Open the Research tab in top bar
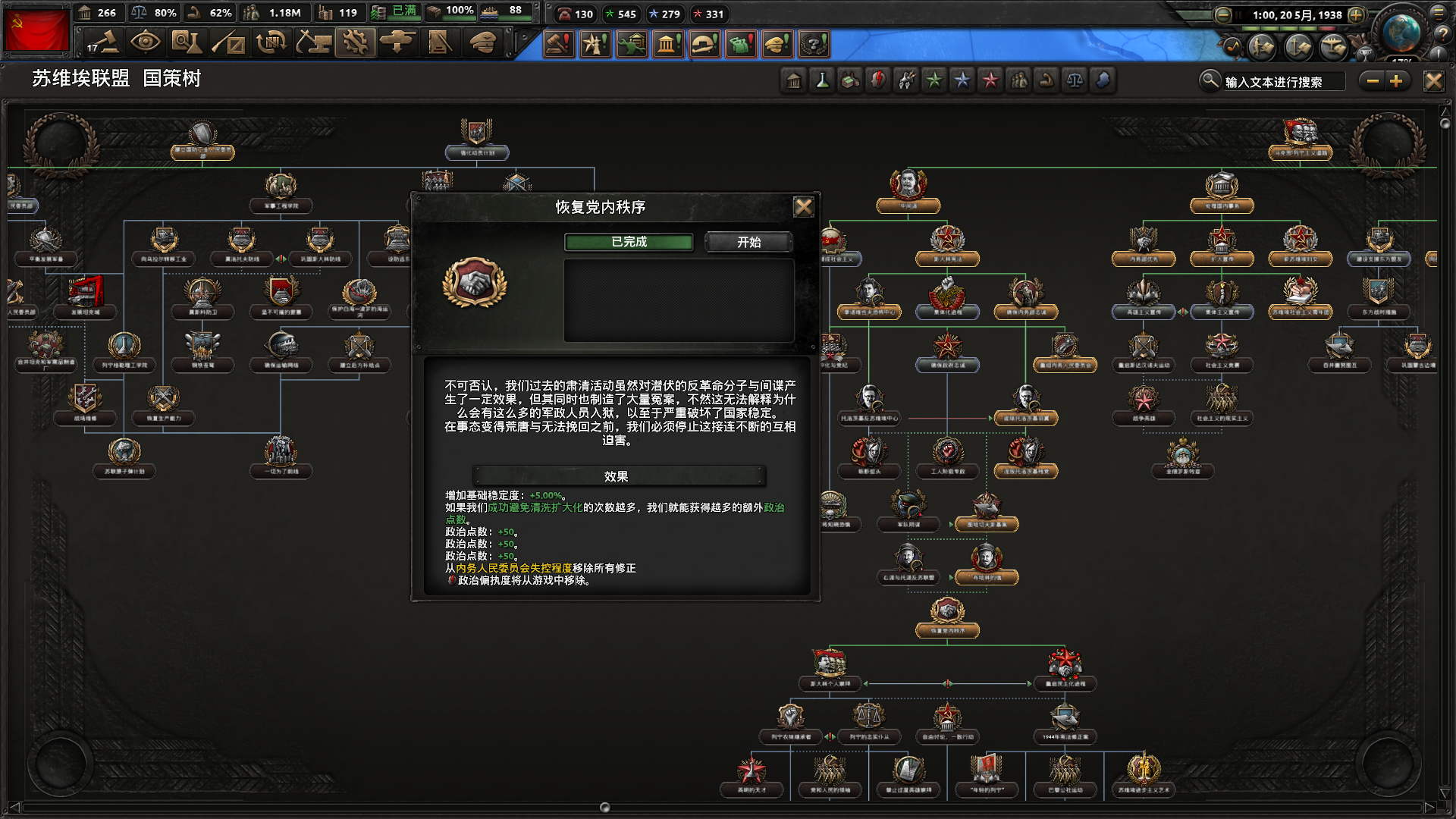The image size is (1456, 819). click(187, 42)
